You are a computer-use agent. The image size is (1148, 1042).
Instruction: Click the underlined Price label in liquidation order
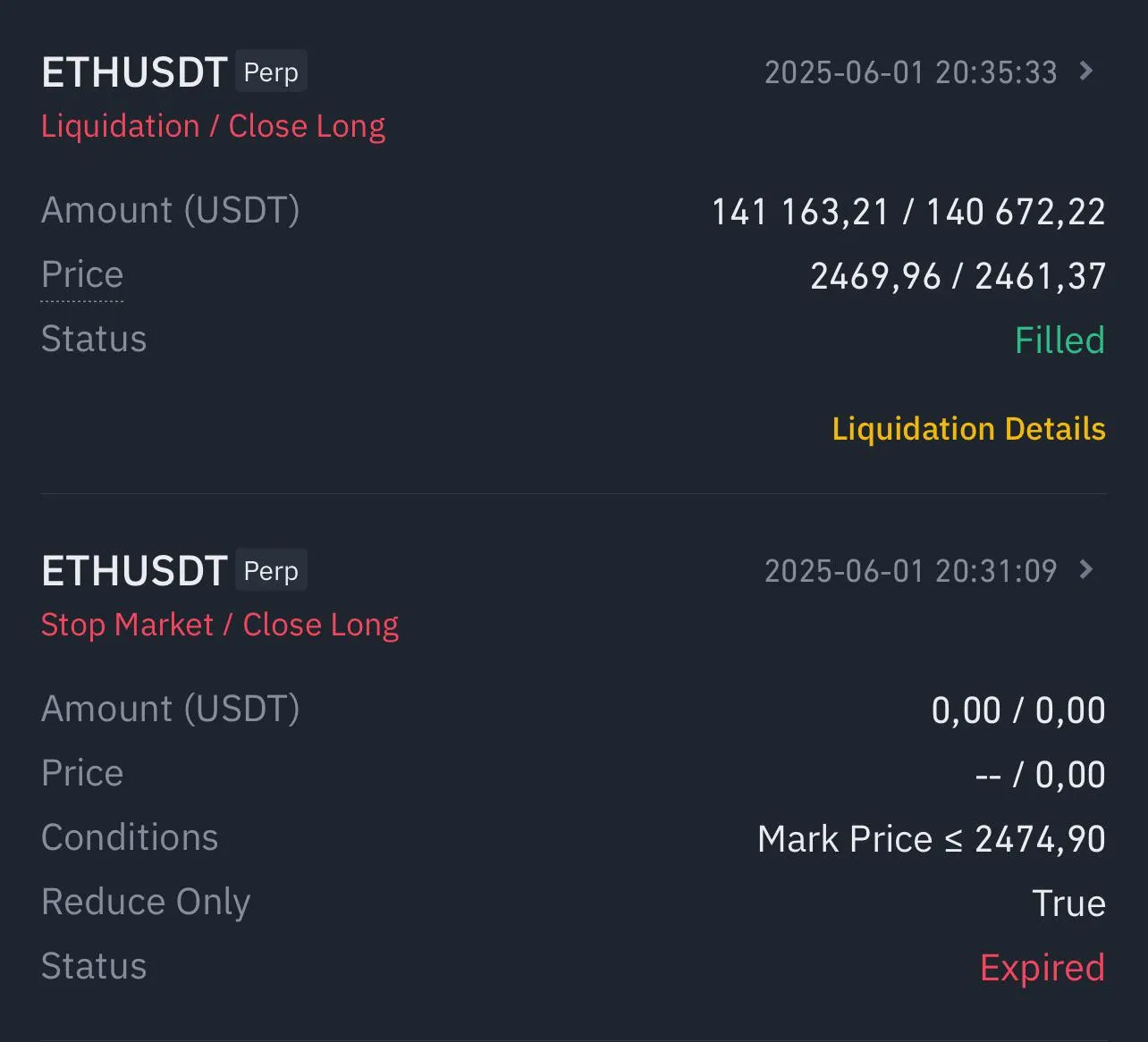(x=82, y=275)
